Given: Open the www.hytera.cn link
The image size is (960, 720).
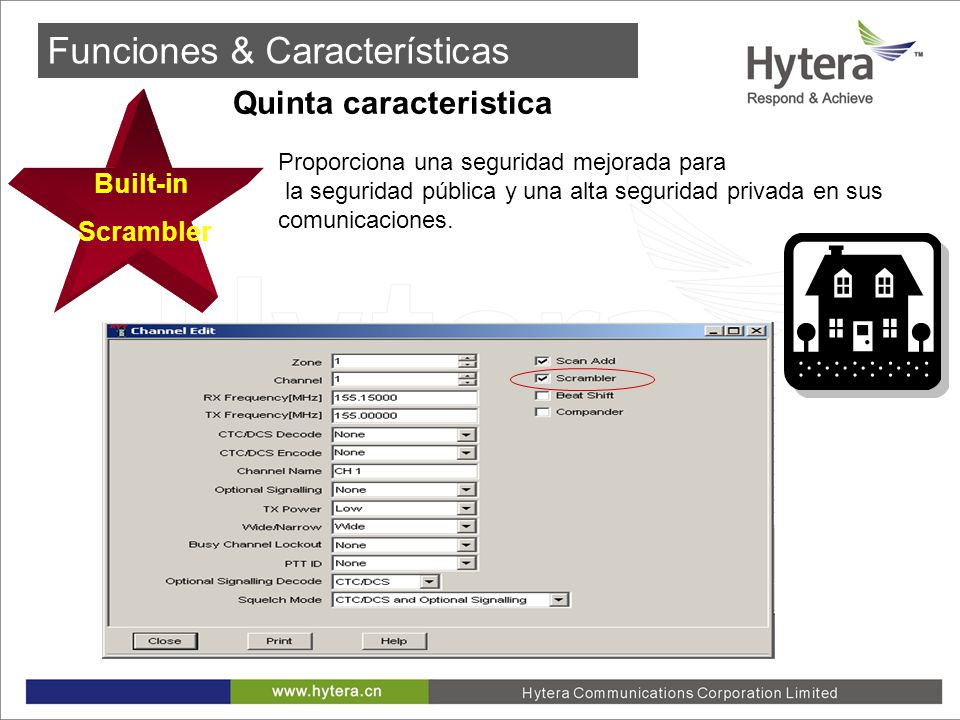Looking at the screenshot, I should [327, 691].
